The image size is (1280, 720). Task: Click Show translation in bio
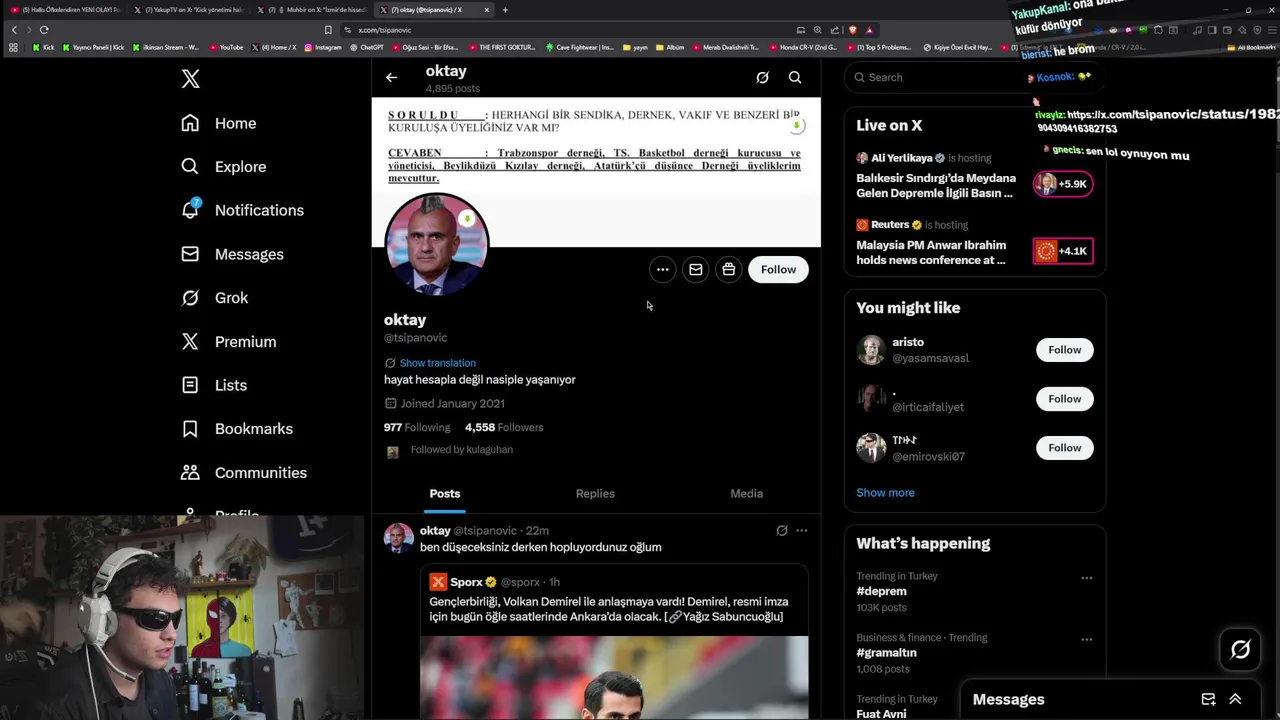437,363
